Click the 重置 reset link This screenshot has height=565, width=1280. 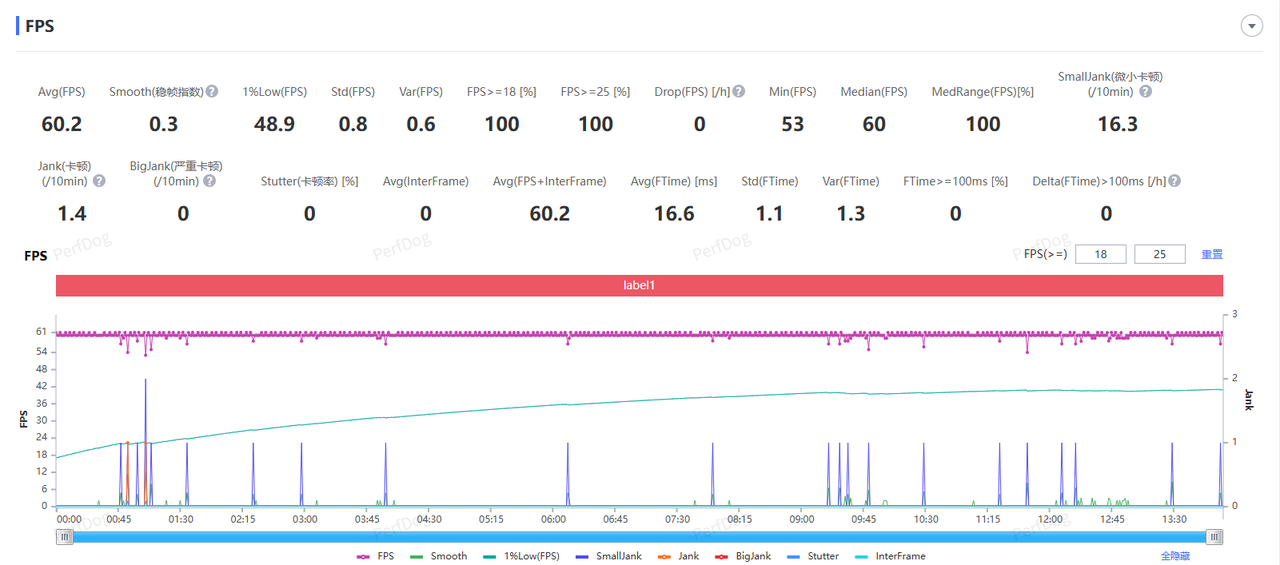click(x=1212, y=254)
